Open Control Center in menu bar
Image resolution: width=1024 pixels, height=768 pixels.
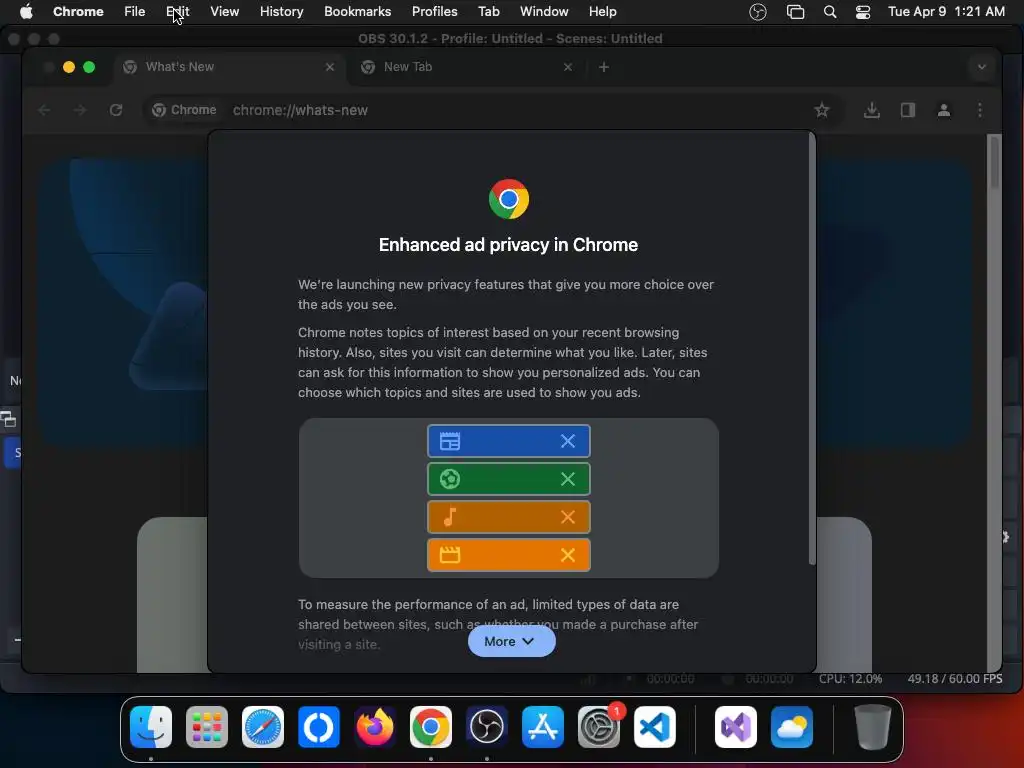click(863, 12)
